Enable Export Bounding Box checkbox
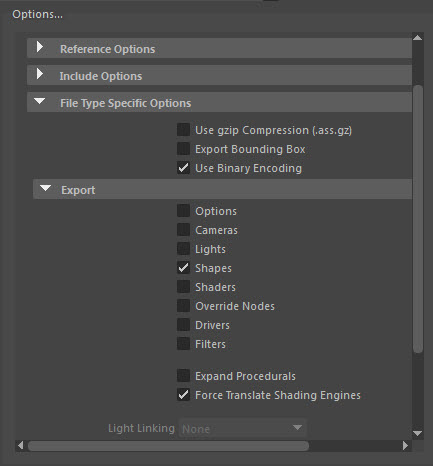The height and width of the screenshot is (466, 433). [183, 149]
